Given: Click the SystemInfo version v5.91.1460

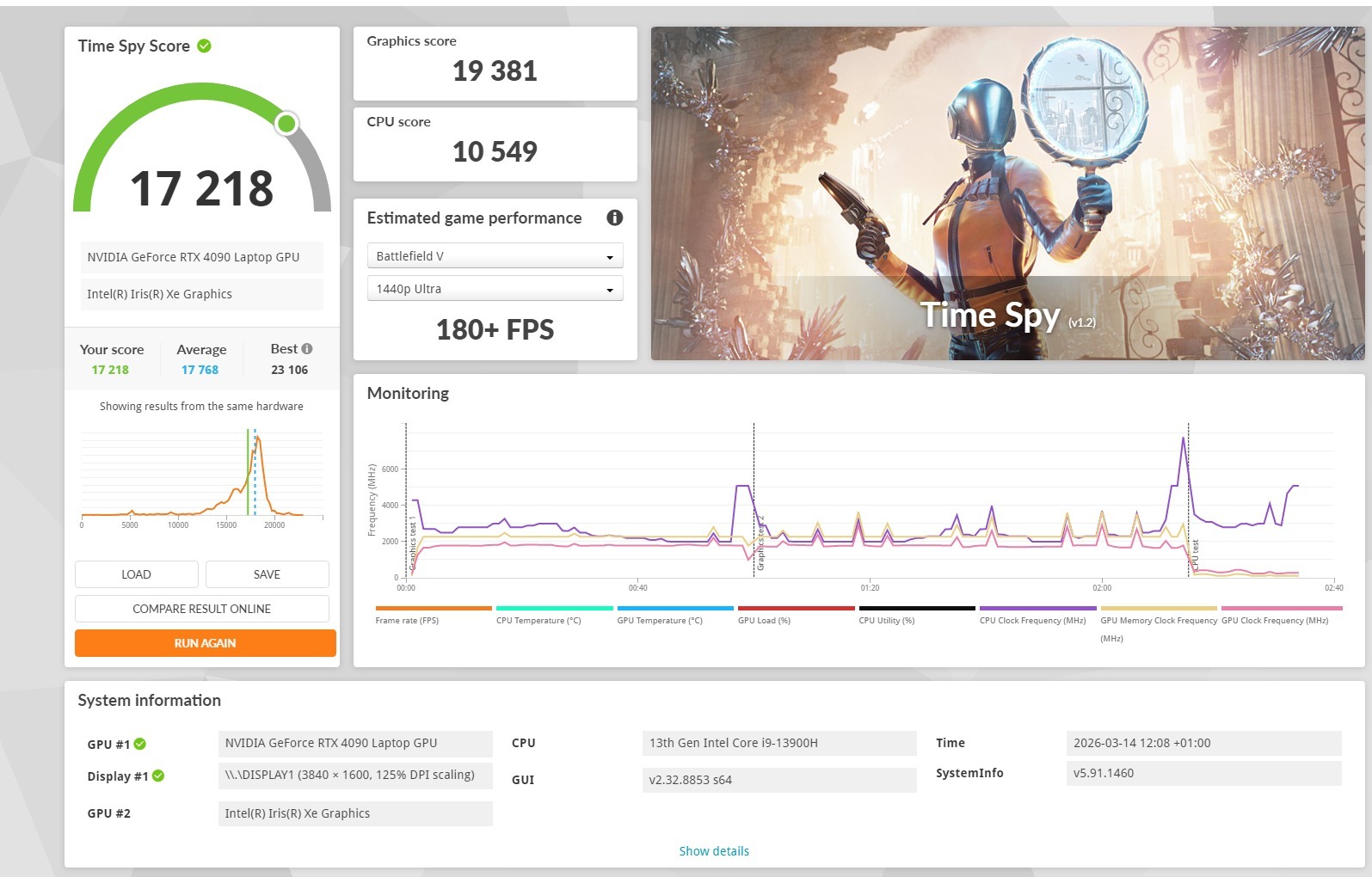Looking at the screenshot, I should [x=1203, y=773].
